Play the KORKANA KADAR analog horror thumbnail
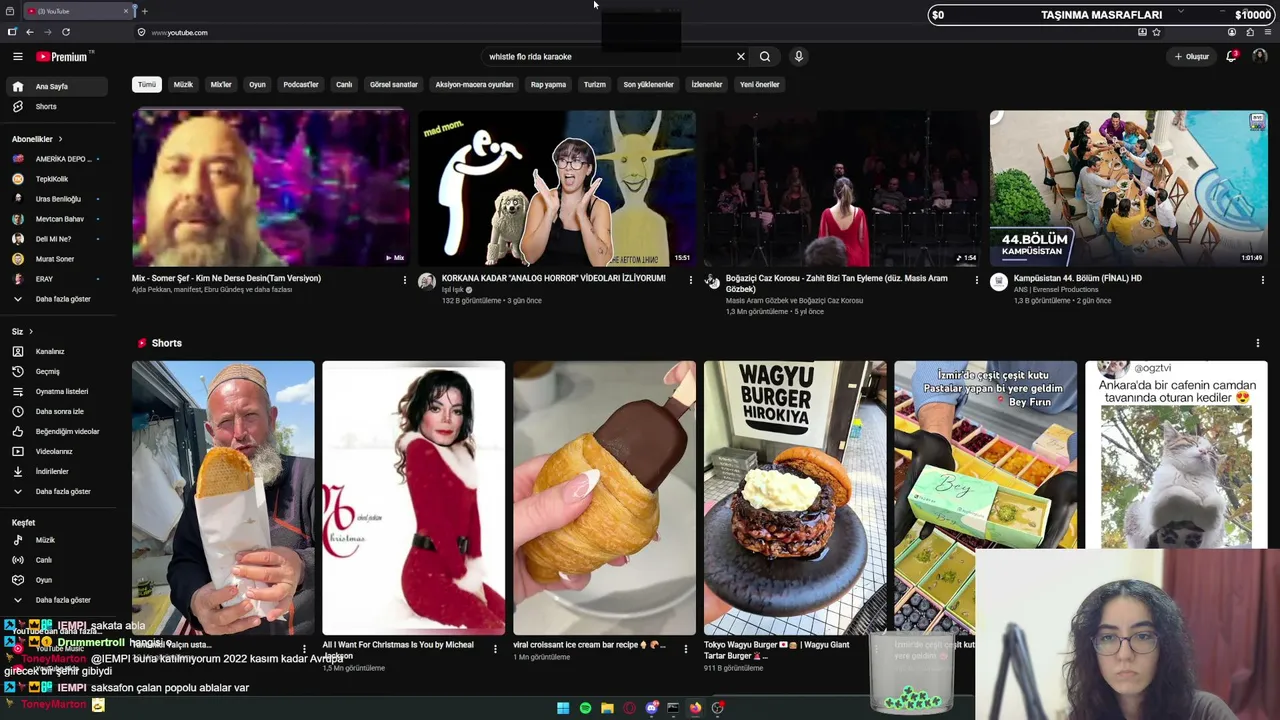The height and width of the screenshot is (720, 1280). 556,188
